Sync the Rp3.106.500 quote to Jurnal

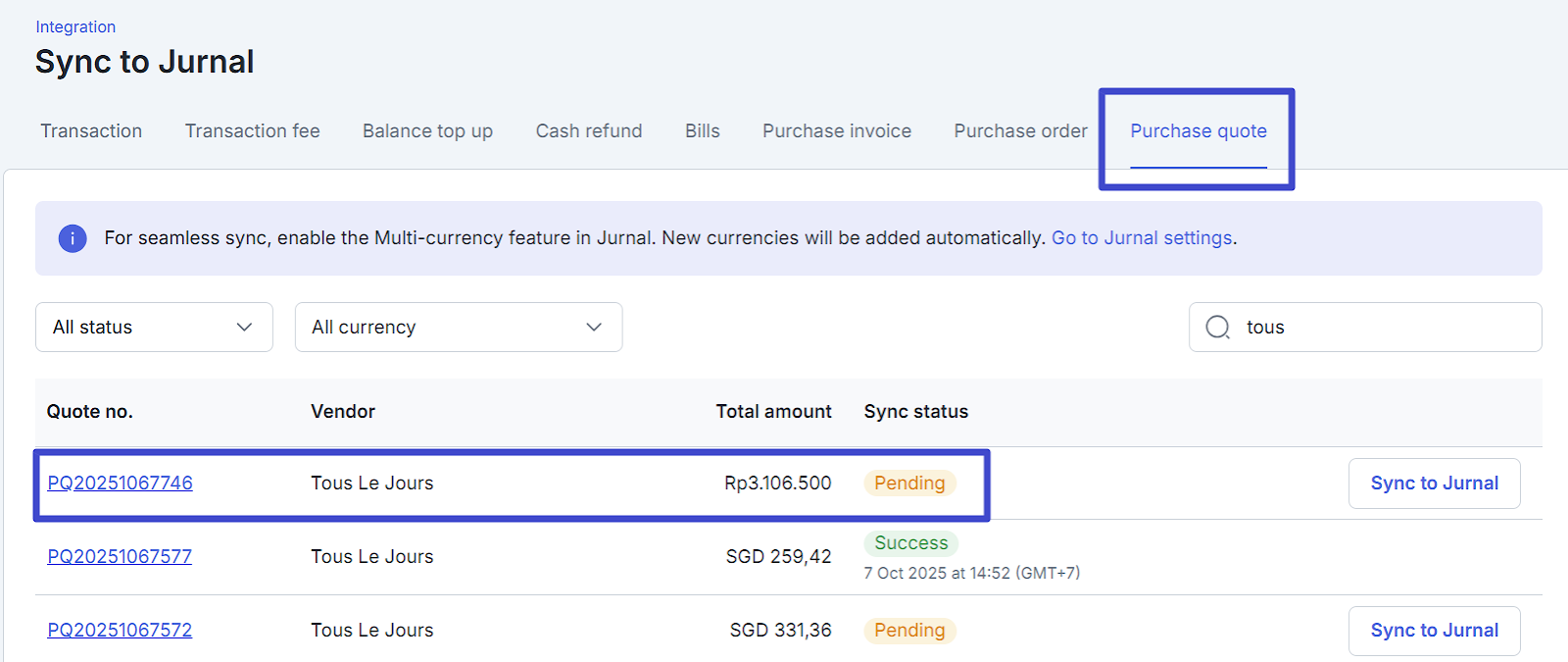click(x=1434, y=484)
